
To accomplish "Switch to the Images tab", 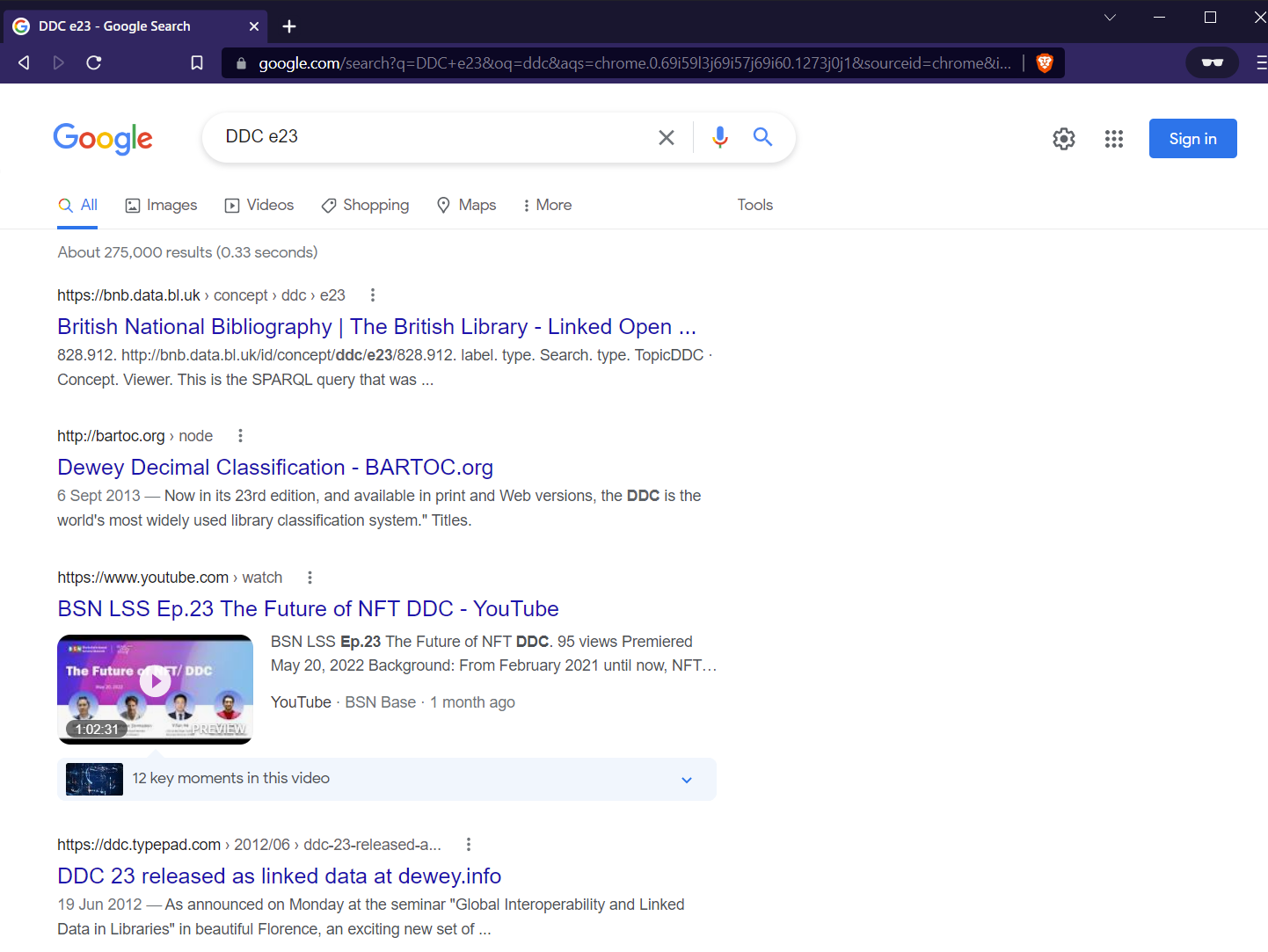I will point(161,206).
